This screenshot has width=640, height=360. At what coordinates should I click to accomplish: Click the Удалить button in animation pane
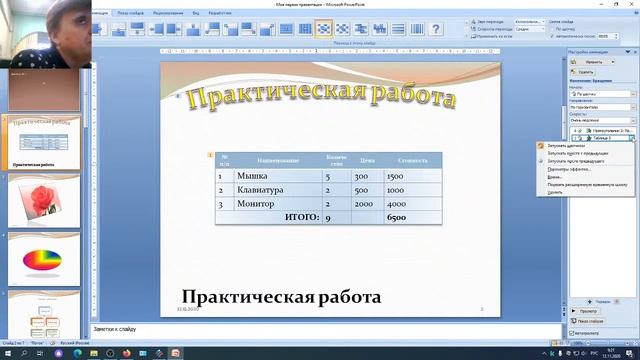pos(582,72)
